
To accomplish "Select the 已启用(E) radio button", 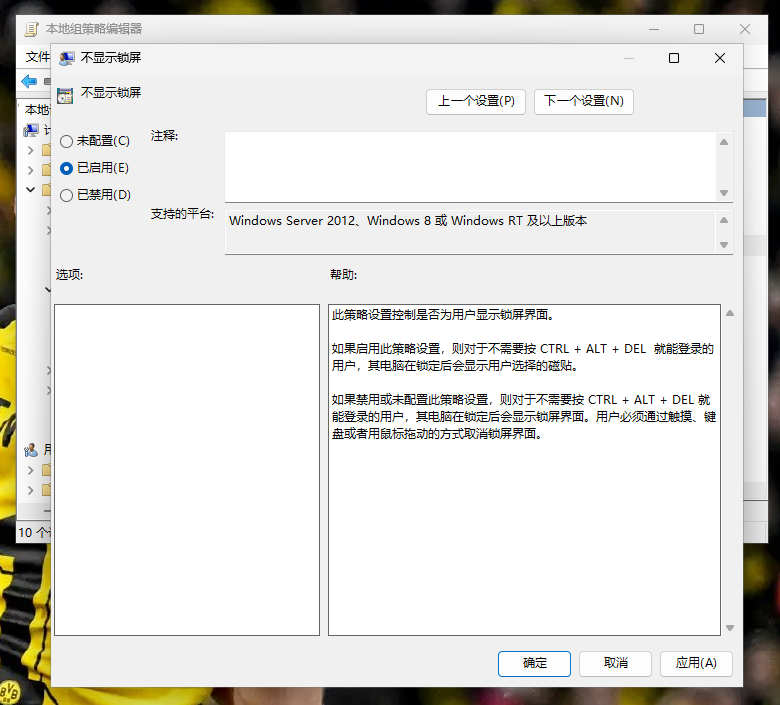I will 67,168.
